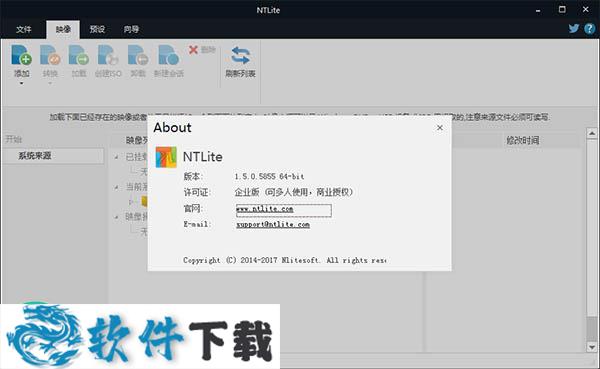Open the www.ntlite.com website link
The image size is (600, 369).
[x=265, y=209]
